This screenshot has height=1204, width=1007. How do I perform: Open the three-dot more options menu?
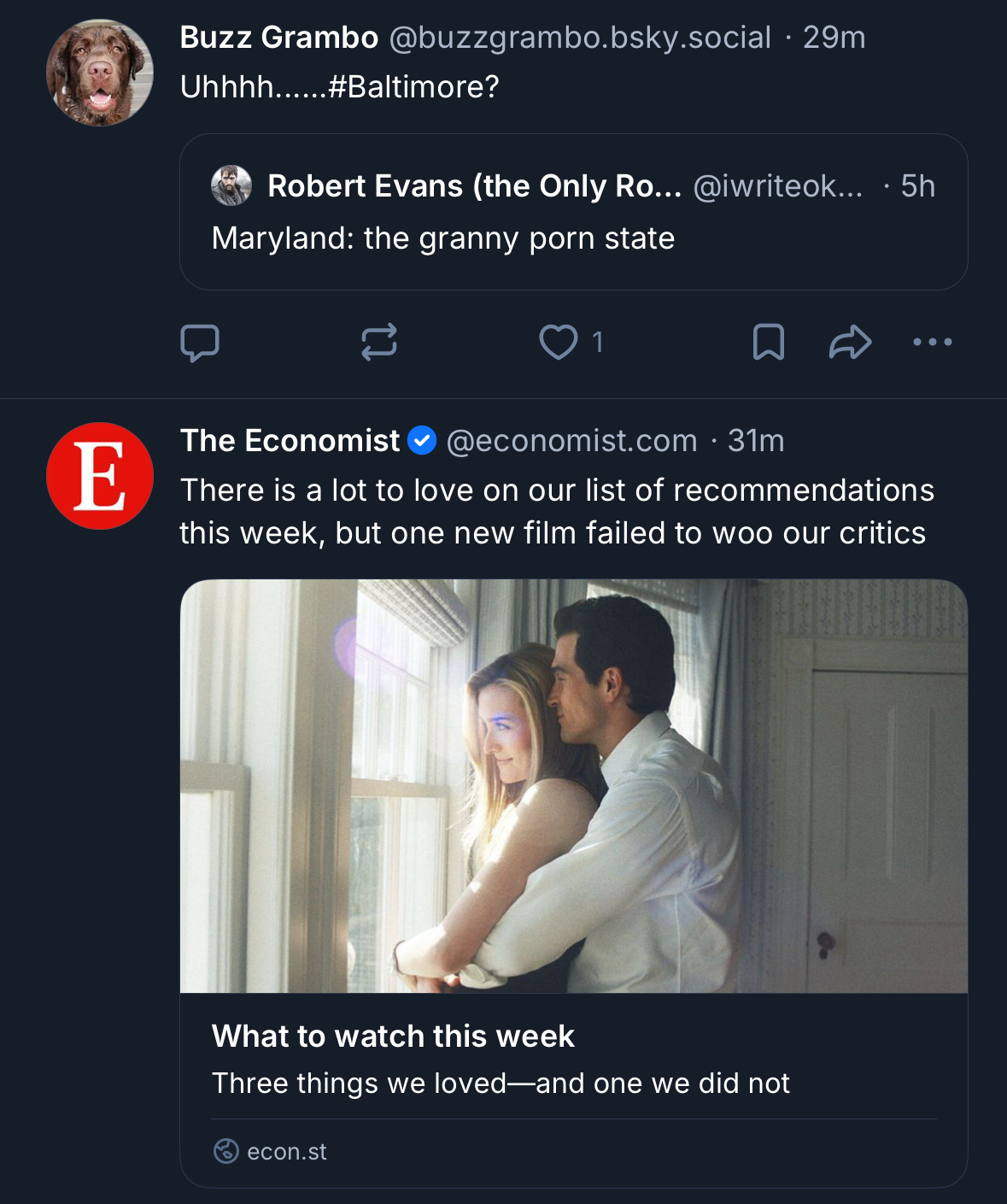pyautogui.click(x=932, y=343)
